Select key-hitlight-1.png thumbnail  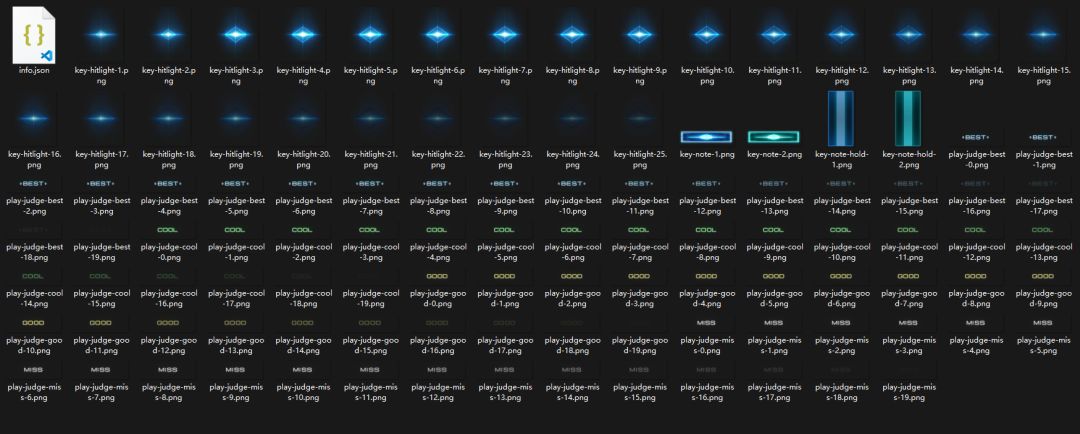click(x=101, y=34)
